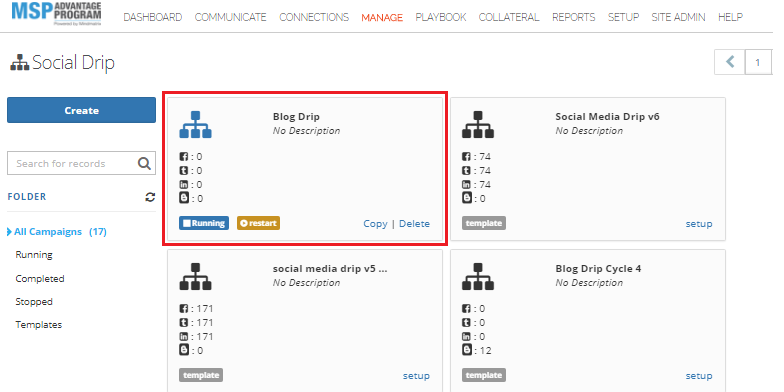
Task: Click LinkedIn icon in Blog Drip card
Action: [184, 184]
